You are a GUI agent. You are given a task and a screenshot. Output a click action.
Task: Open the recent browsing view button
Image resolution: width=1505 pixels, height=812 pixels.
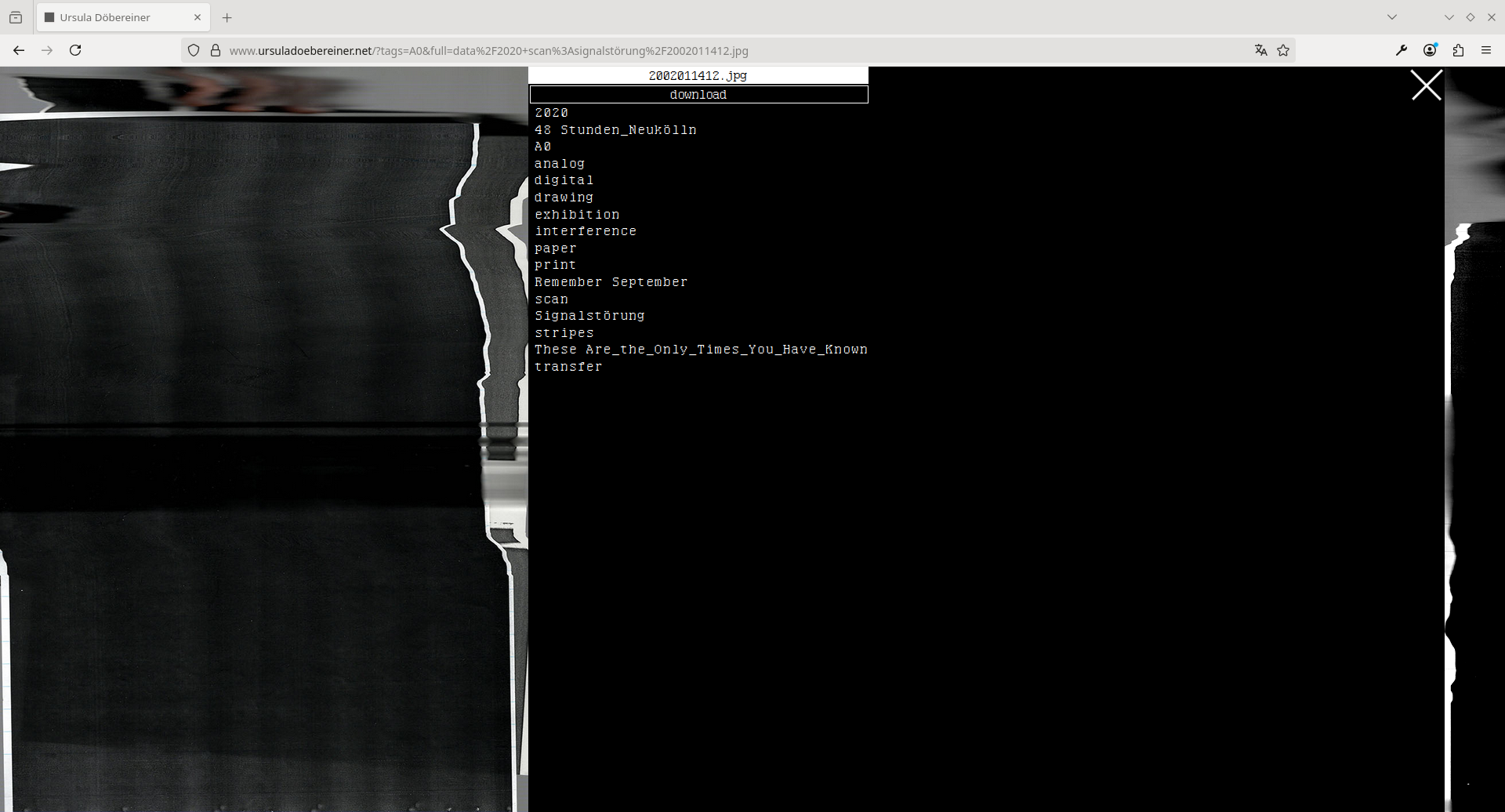point(16,17)
